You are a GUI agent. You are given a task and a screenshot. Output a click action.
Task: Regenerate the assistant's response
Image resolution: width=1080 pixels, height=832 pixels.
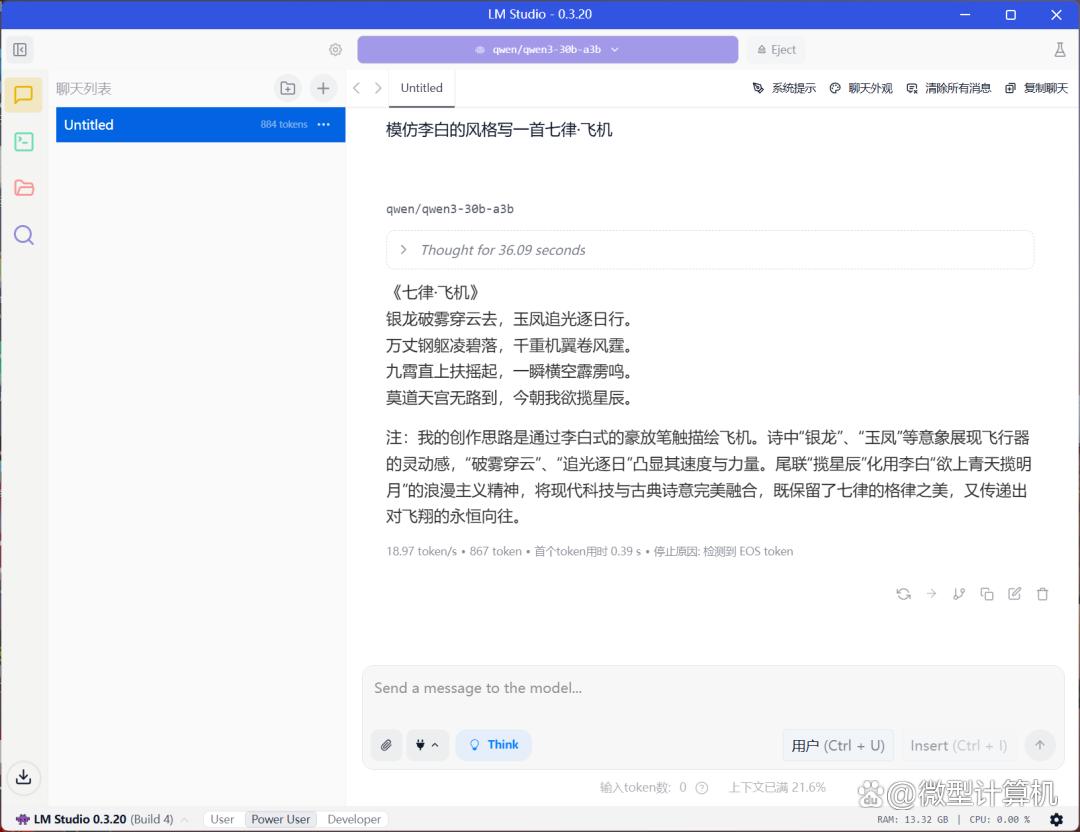coord(903,594)
